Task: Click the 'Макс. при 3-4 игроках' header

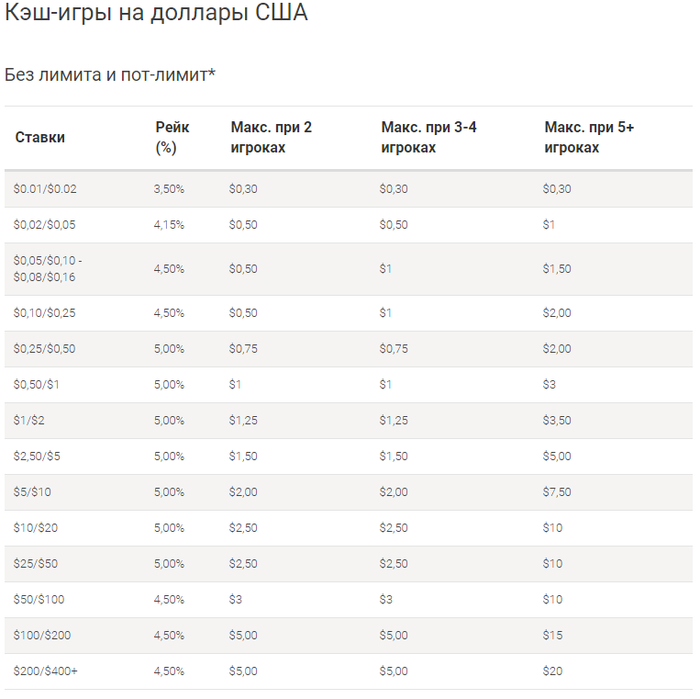Action: [x=429, y=137]
